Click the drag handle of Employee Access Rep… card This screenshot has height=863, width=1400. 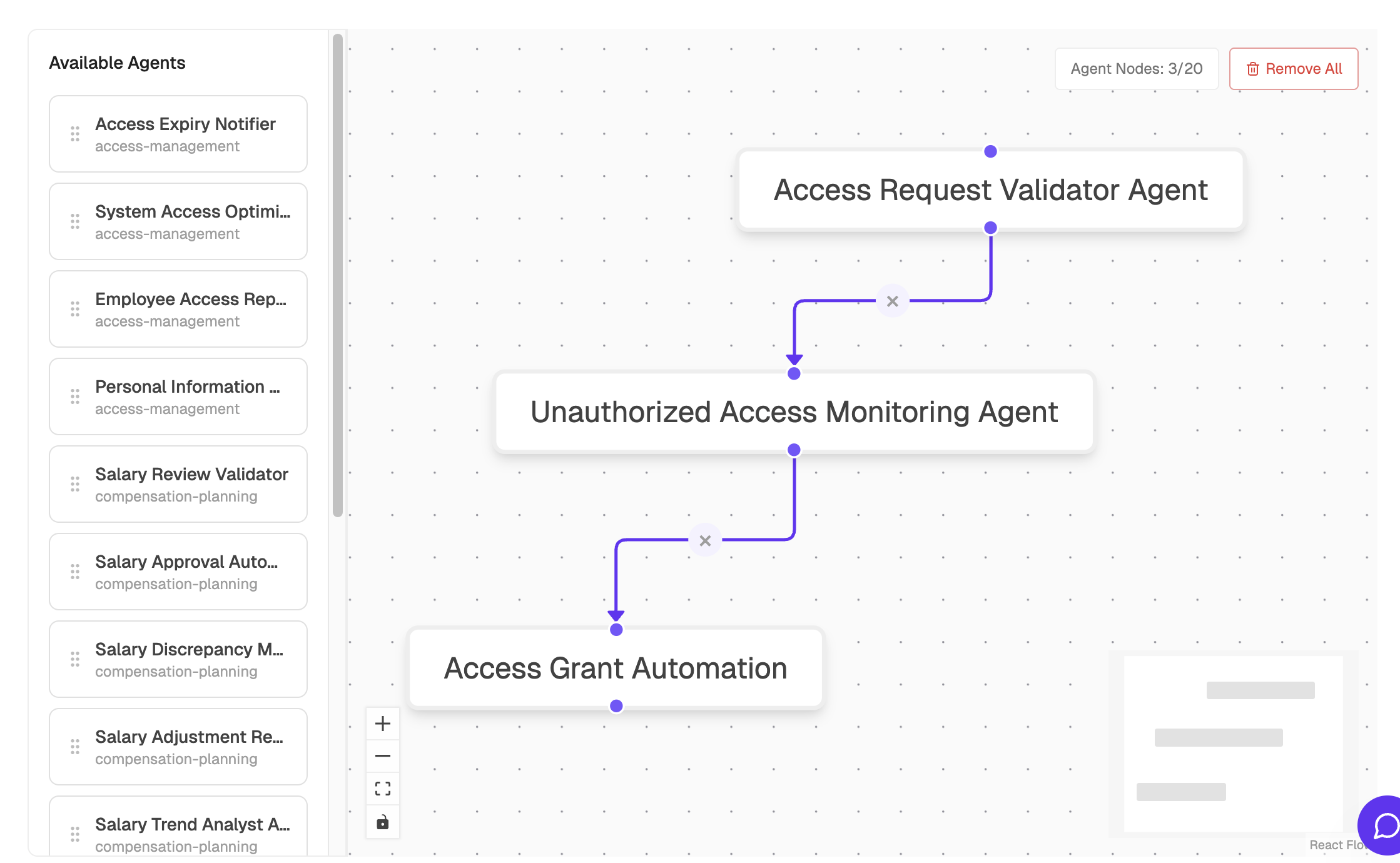[75, 309]
